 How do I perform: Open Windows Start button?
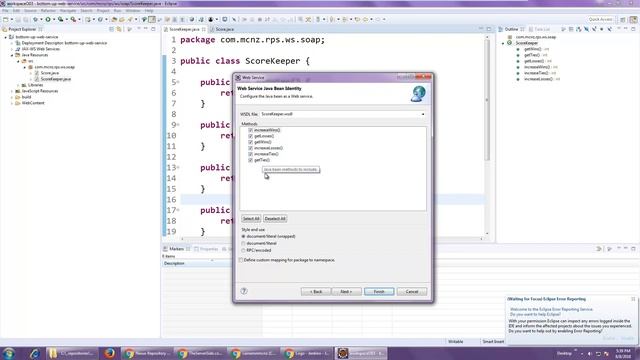(8, 353)
